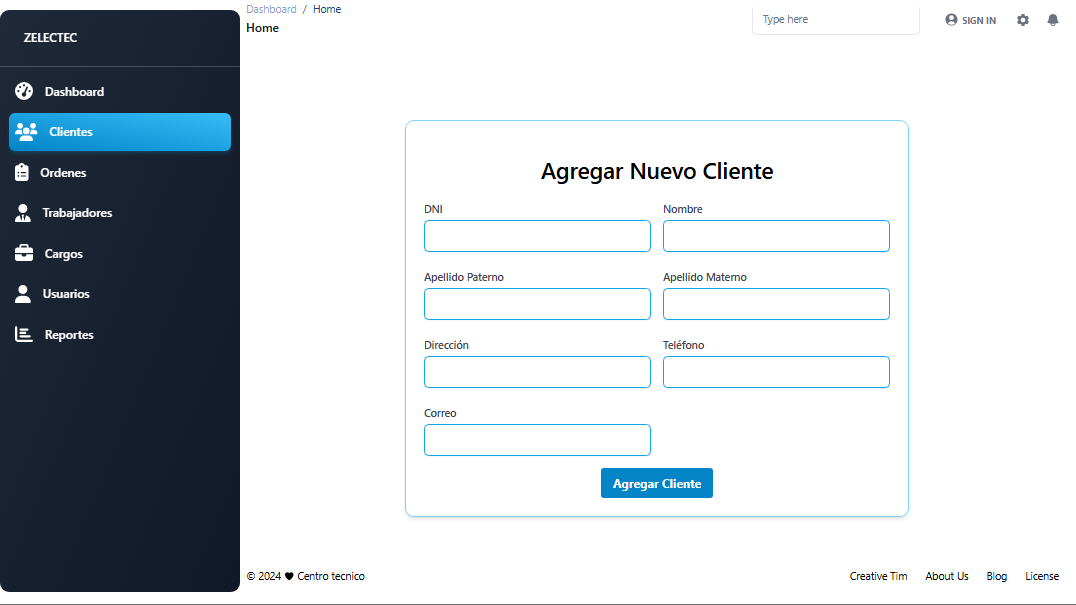Viewport: 1076px width, 605px height.
Task: Open the settings gear icon
Action: (x=1022, y=20)
